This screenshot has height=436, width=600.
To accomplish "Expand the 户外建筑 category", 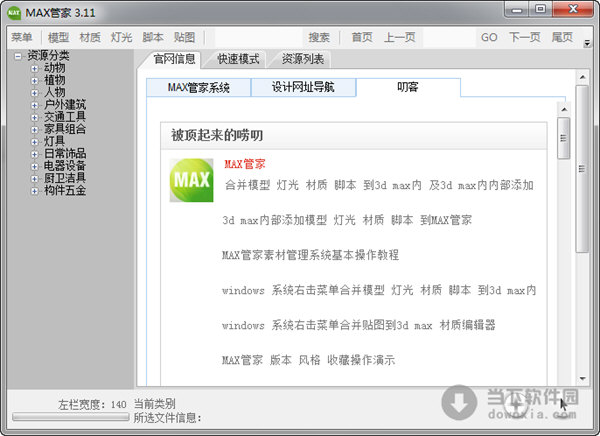I will click(x=34, y=105).
